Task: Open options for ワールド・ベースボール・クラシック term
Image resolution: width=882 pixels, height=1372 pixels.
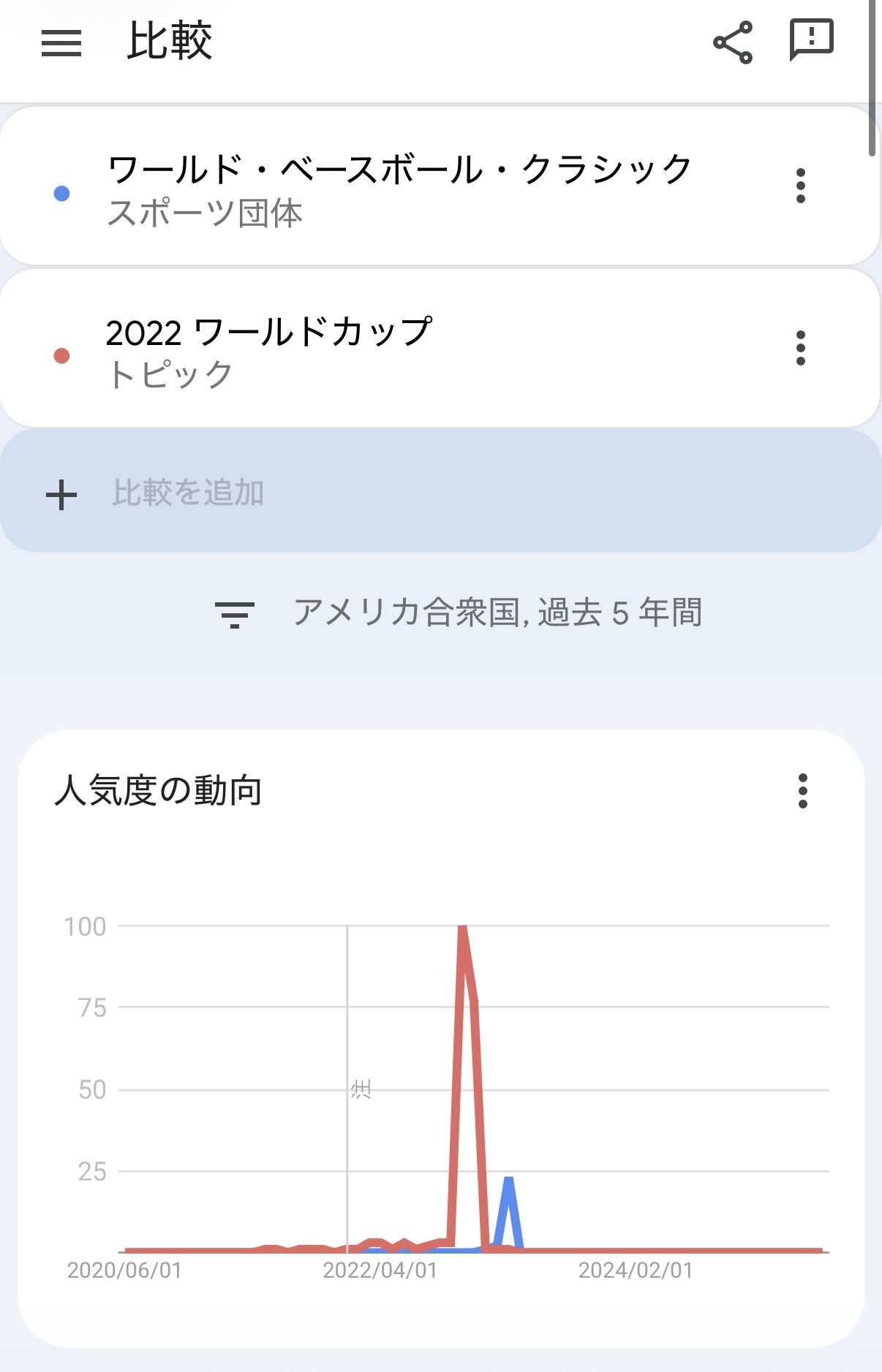Action: pyautogui.click(x=801, y=186)
